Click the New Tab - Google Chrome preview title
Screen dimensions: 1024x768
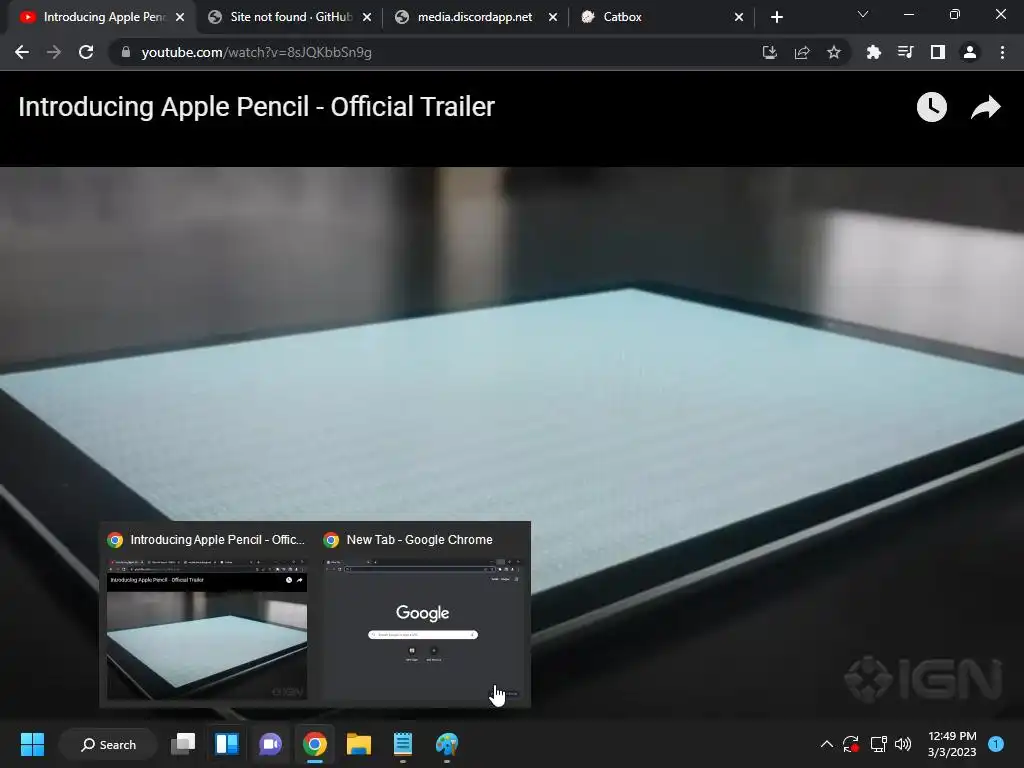419,539
